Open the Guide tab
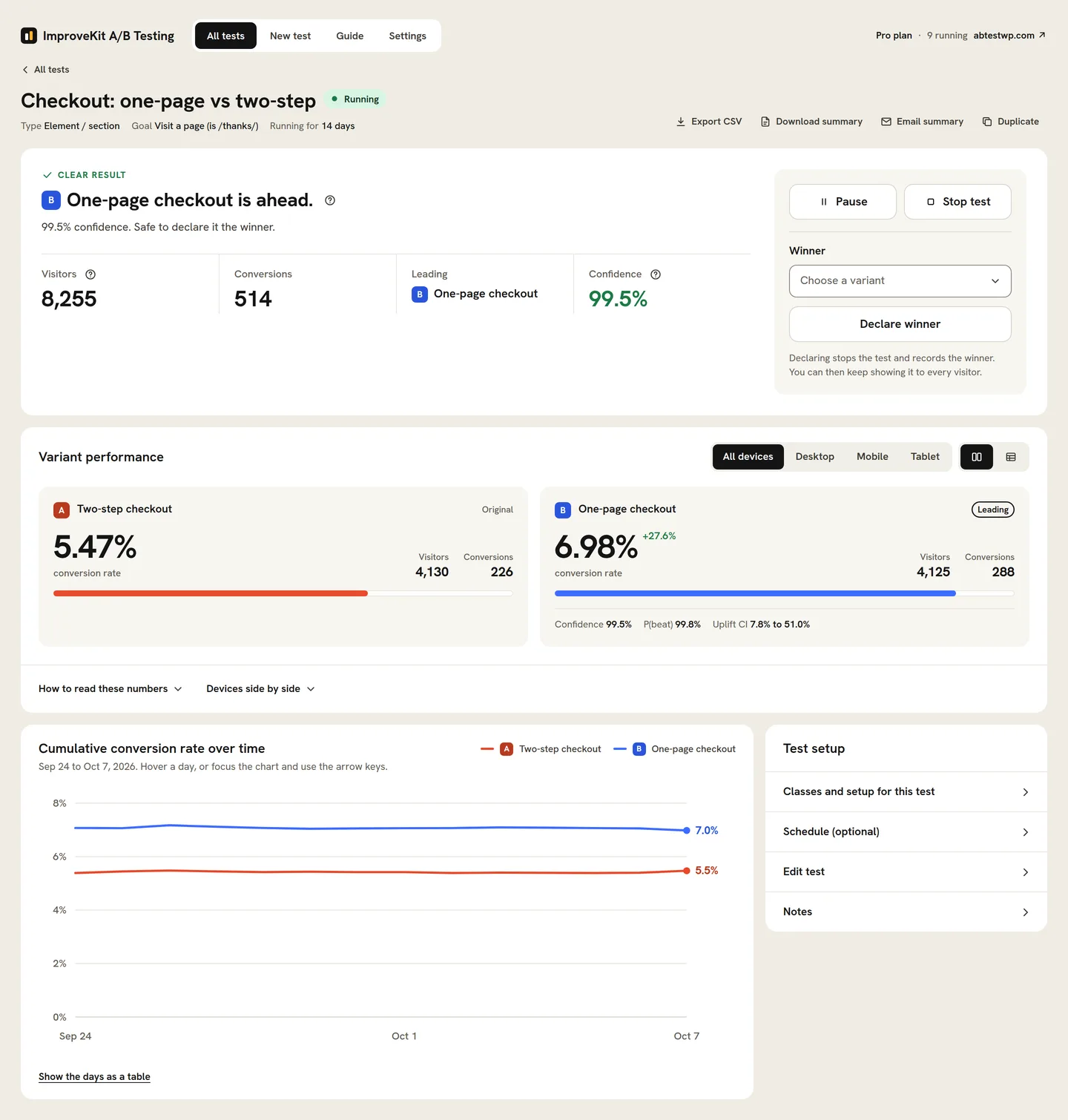This screenshot has width=1068, height=1120. coord(350,36)
